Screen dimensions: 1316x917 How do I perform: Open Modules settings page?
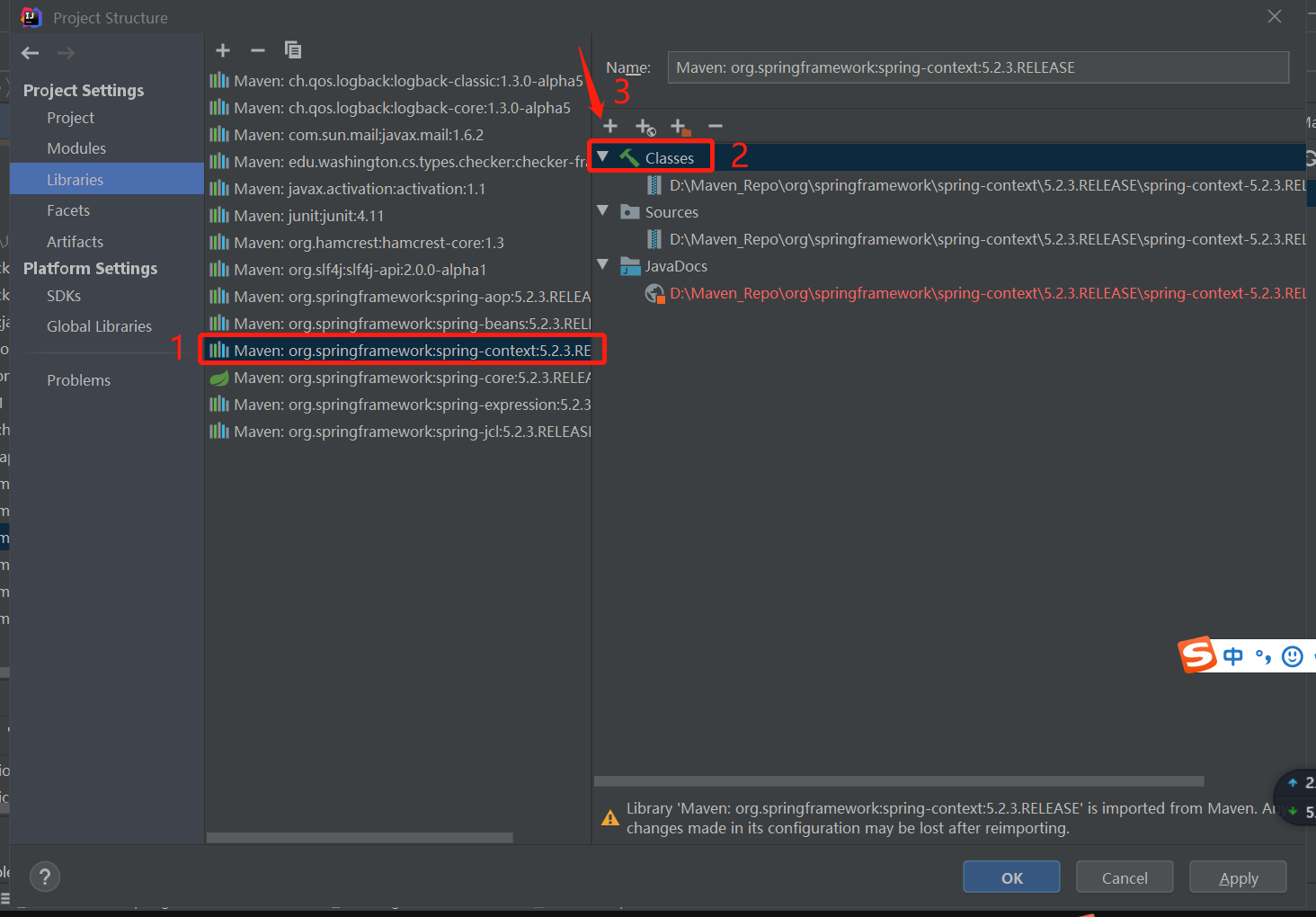point(76,148)
